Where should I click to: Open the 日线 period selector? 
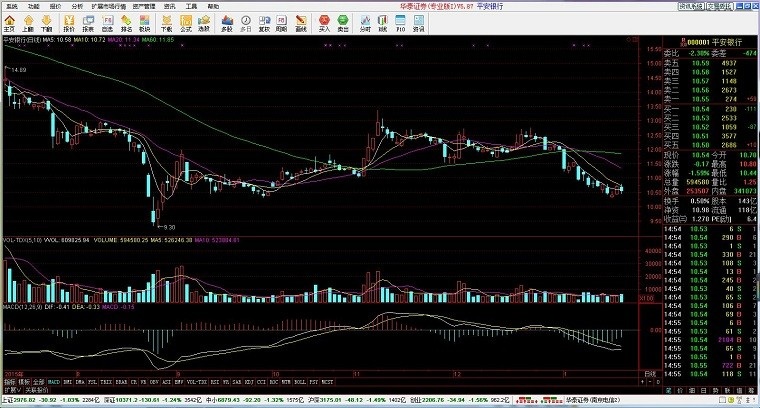coord(649,374)
